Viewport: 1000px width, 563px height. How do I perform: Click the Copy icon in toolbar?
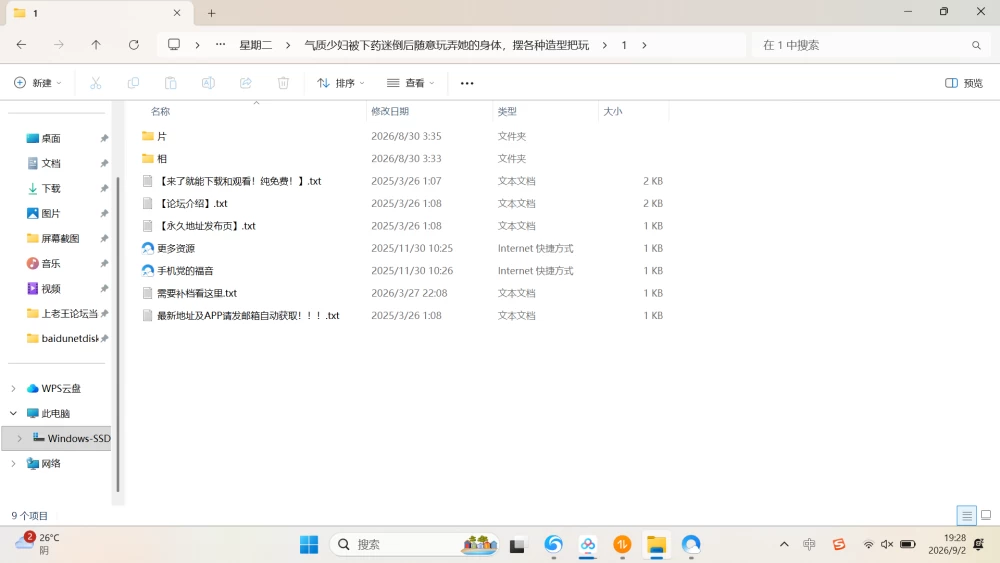(x=133, y=83)
